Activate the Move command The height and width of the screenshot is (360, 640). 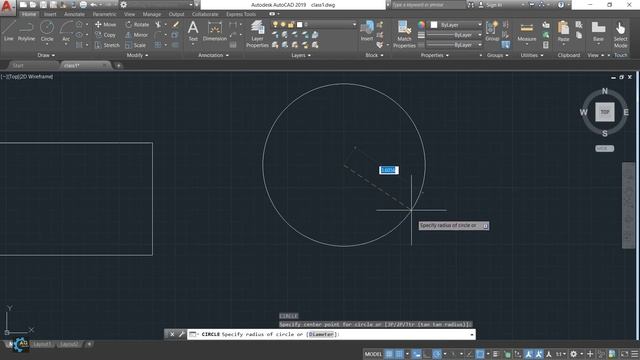[x=106, y=24]
